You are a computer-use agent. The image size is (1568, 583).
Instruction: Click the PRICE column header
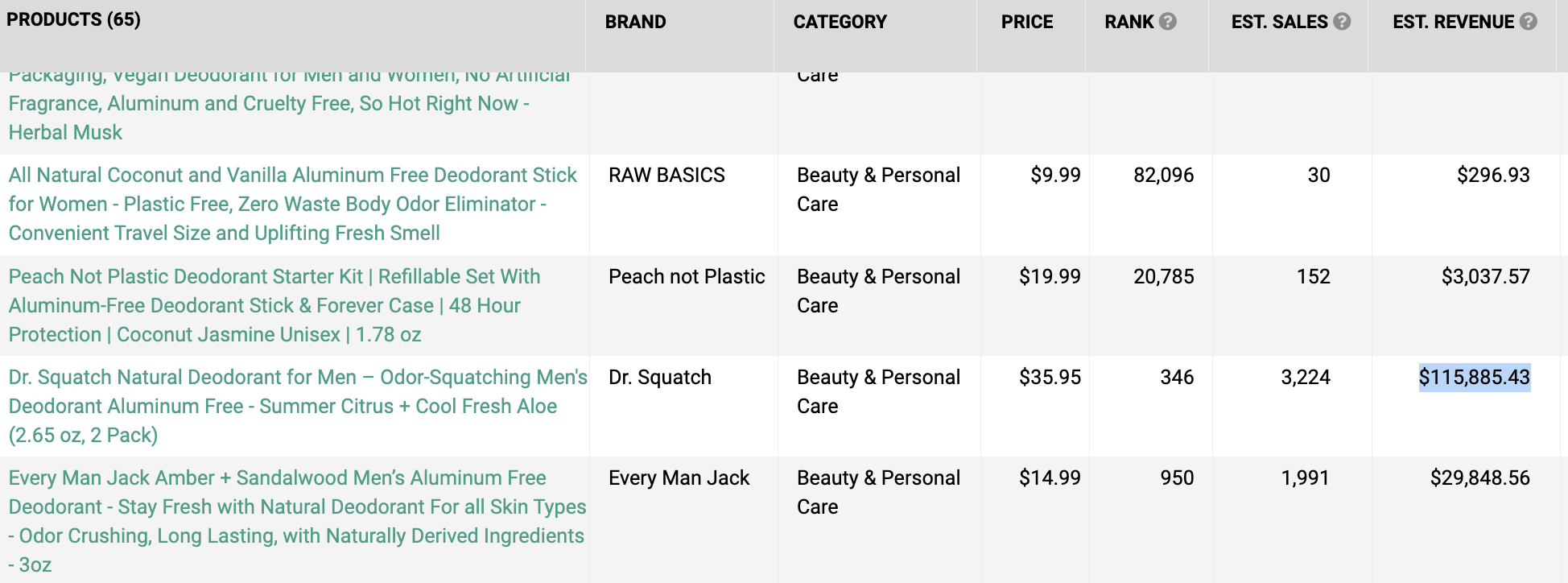[1027, 22]
